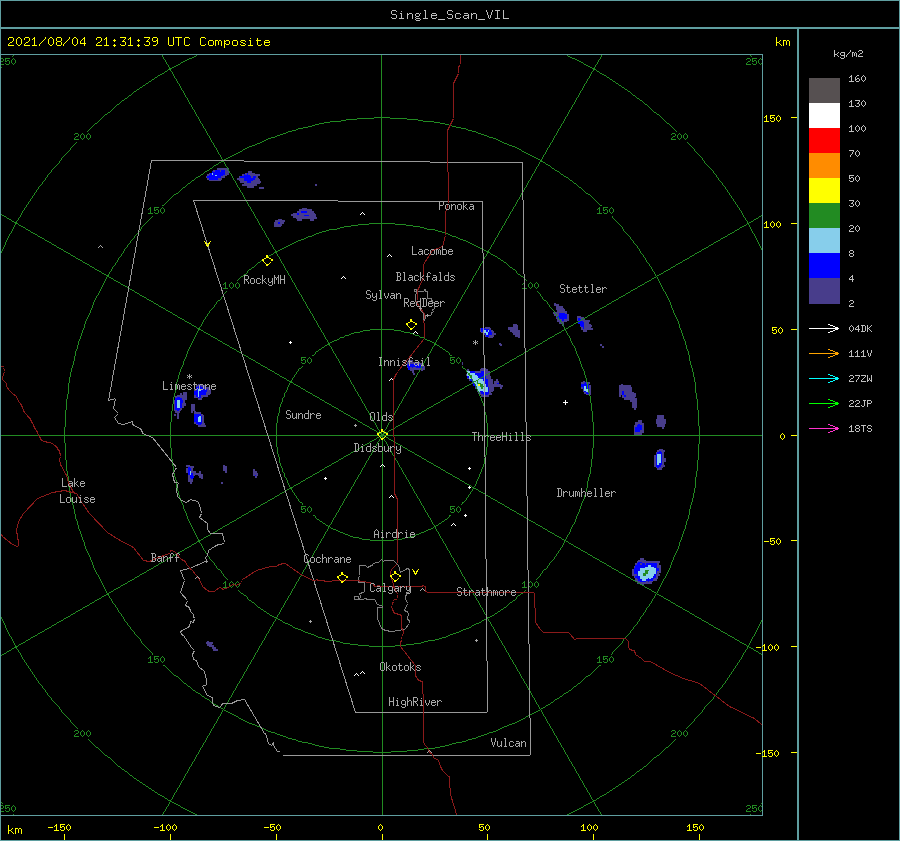Click the ThreeHills label
This screenshot has width=900, height=841.
pyautogui.click(x=501, y=437)
